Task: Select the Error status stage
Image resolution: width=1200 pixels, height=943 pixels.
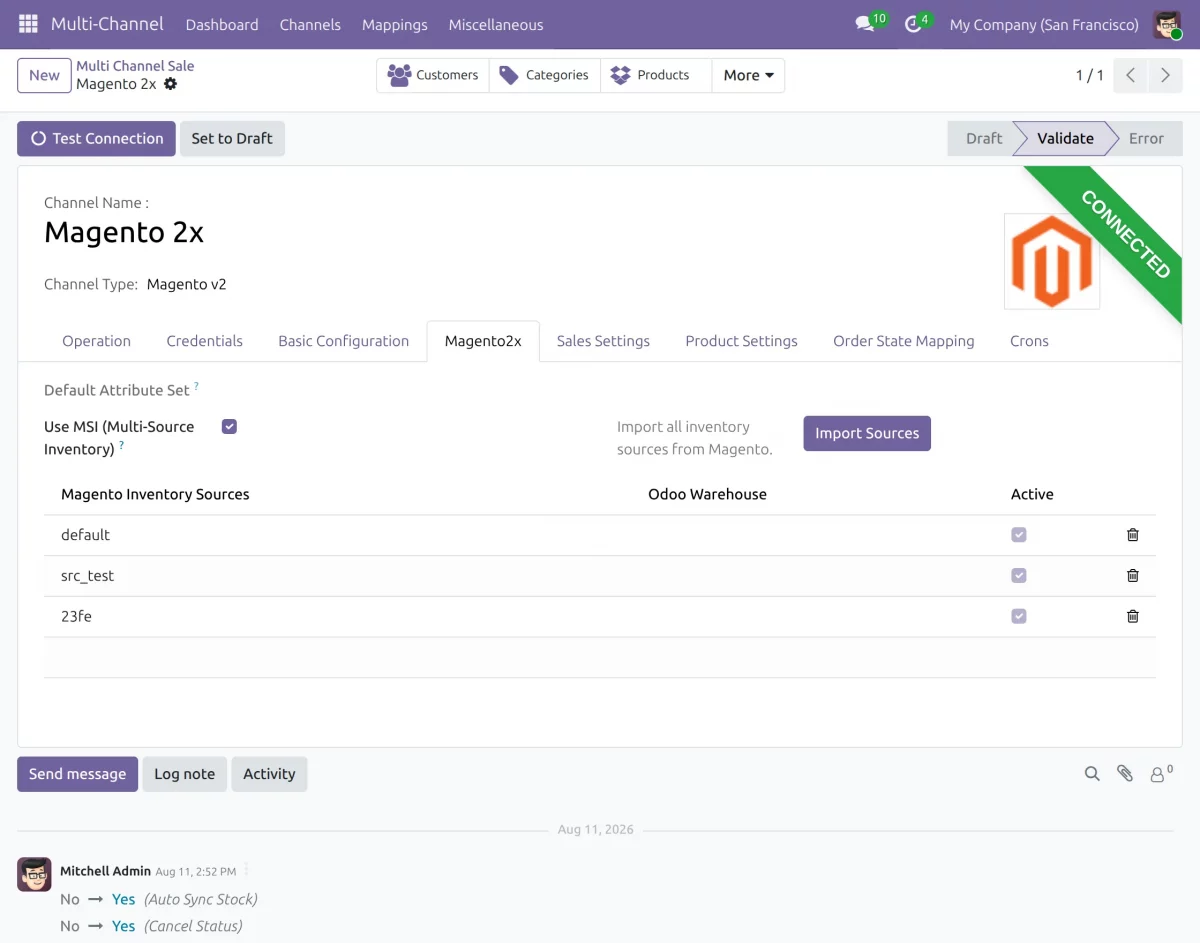Action: point(1146,139)
